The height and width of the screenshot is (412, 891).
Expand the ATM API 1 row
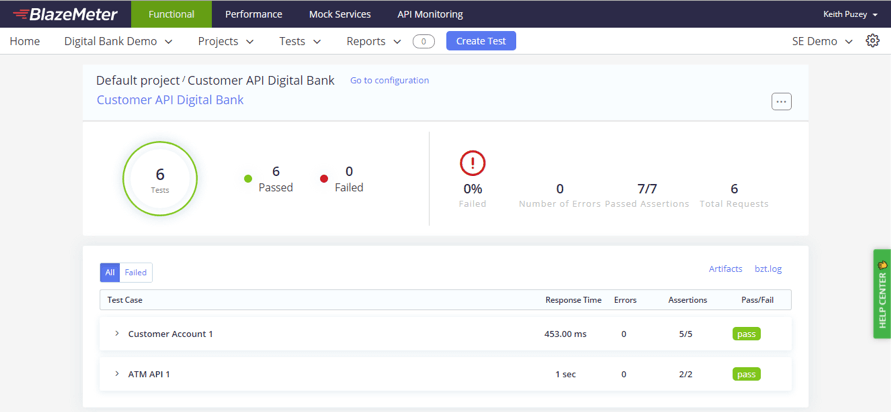click(x=117, y=374)
